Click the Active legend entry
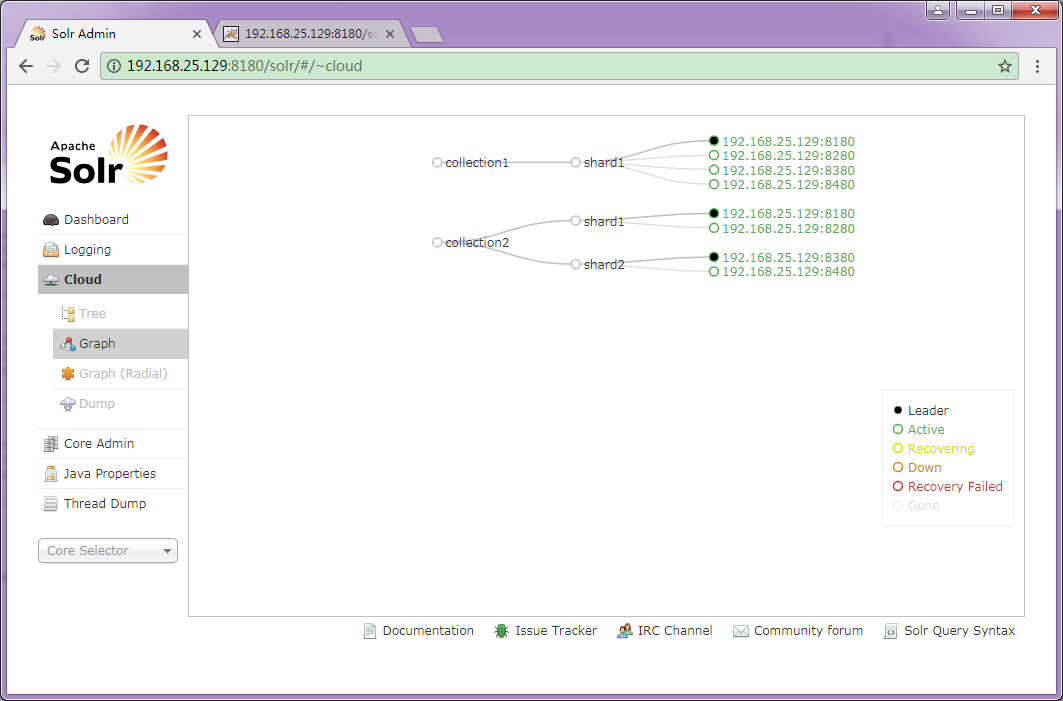 [919, 429]
